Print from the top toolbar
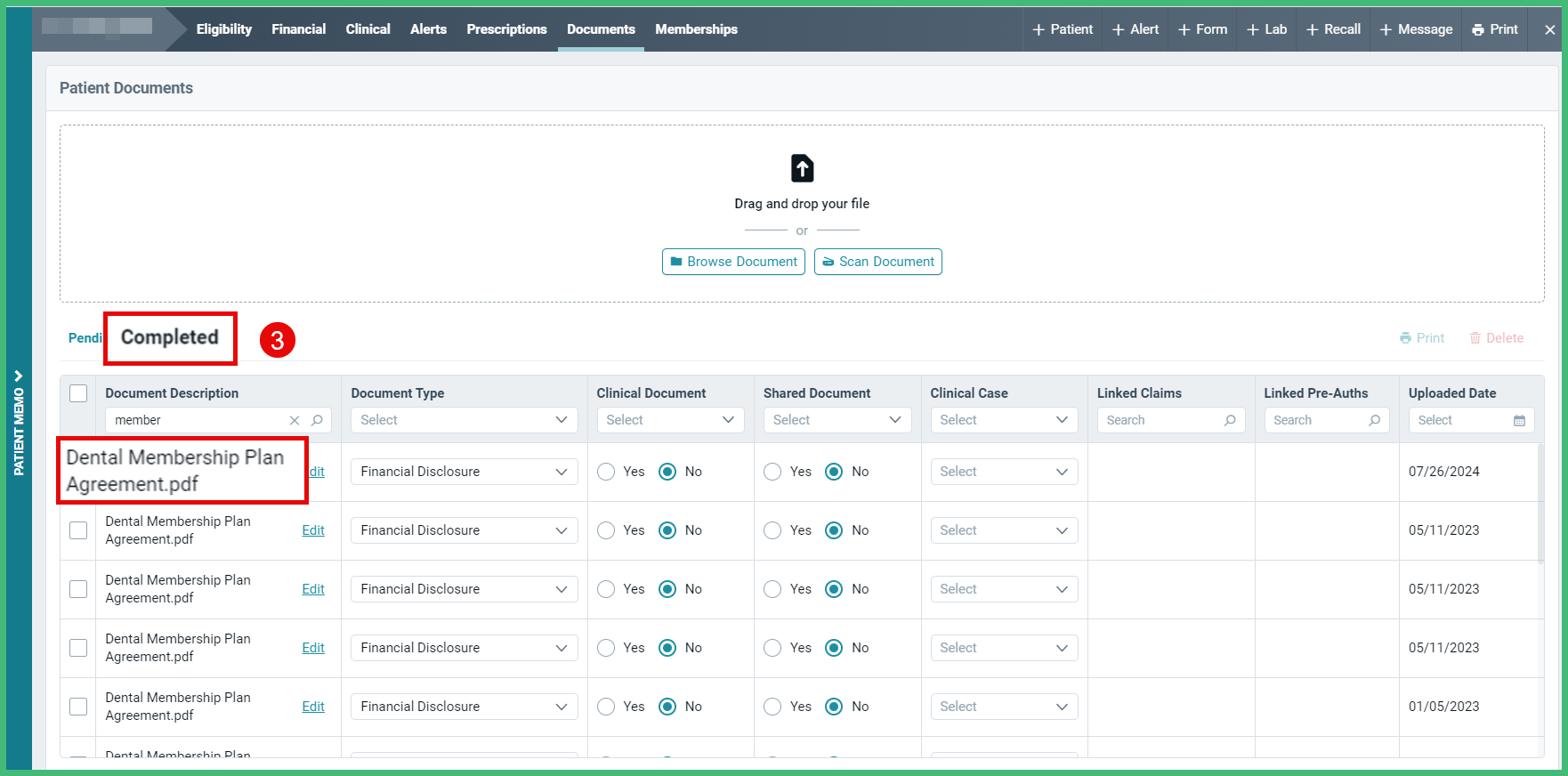1568x776 pixels. click(x=1495, y=29)
